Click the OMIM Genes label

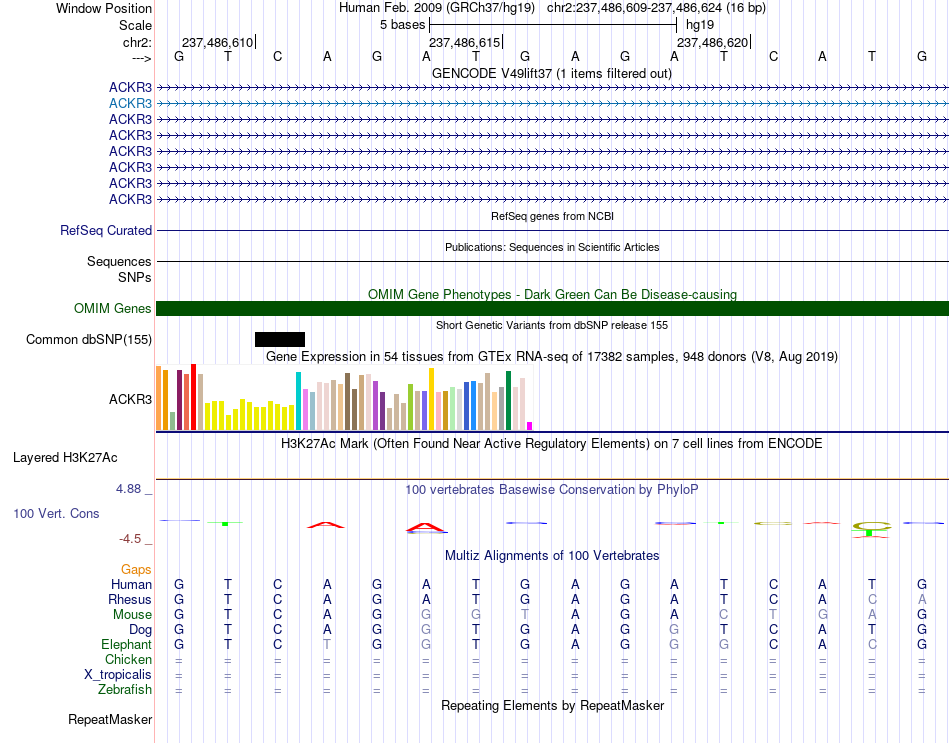113,308
